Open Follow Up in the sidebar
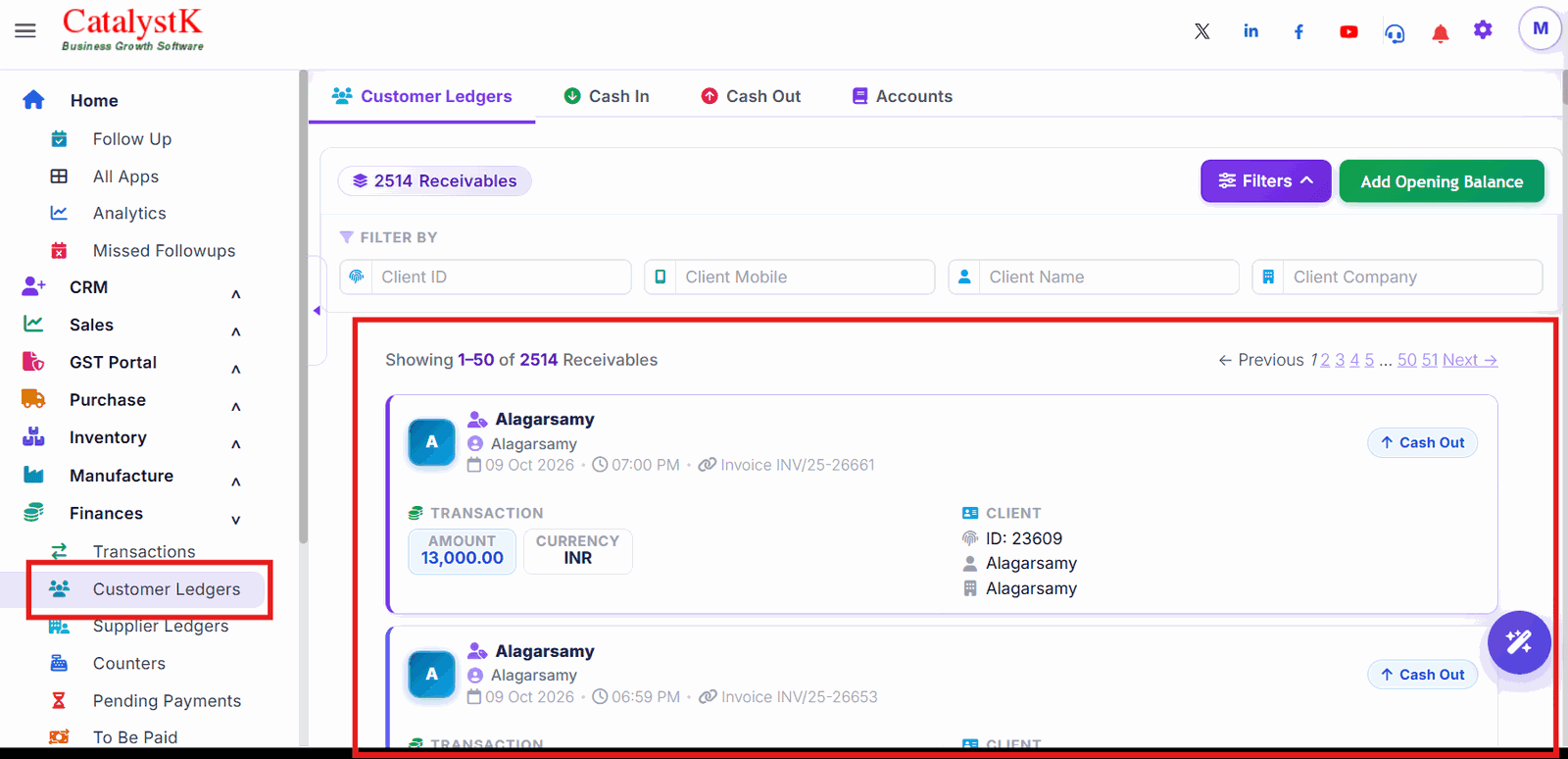 pyautogui.click(x=132, y=139)
